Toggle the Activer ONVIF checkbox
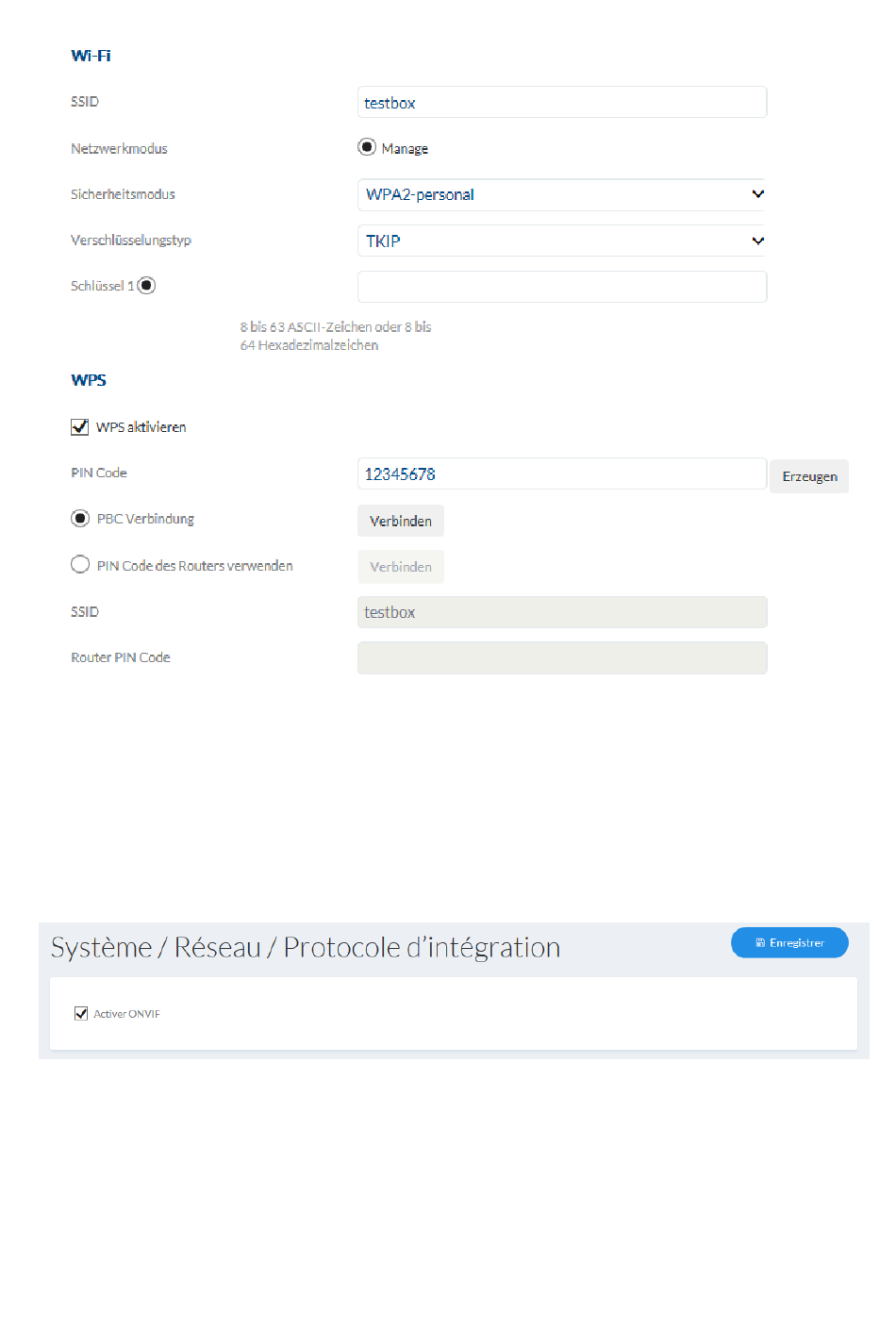This screenshot has height=1329, width=896. (x=81, y=1014)
